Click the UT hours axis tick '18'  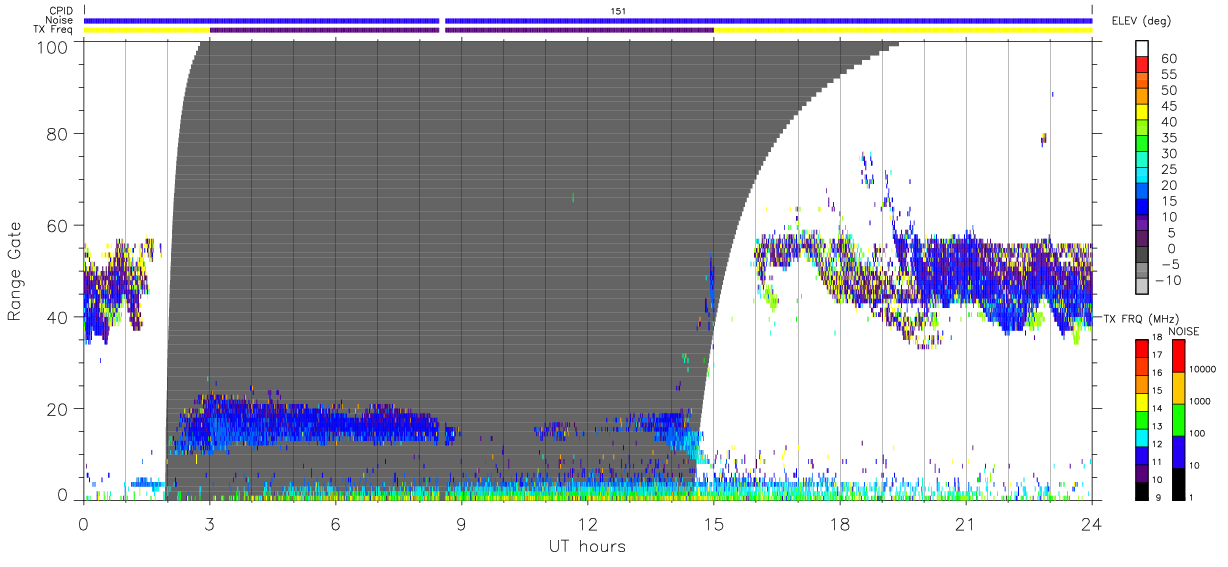click(x=839, y=524)
